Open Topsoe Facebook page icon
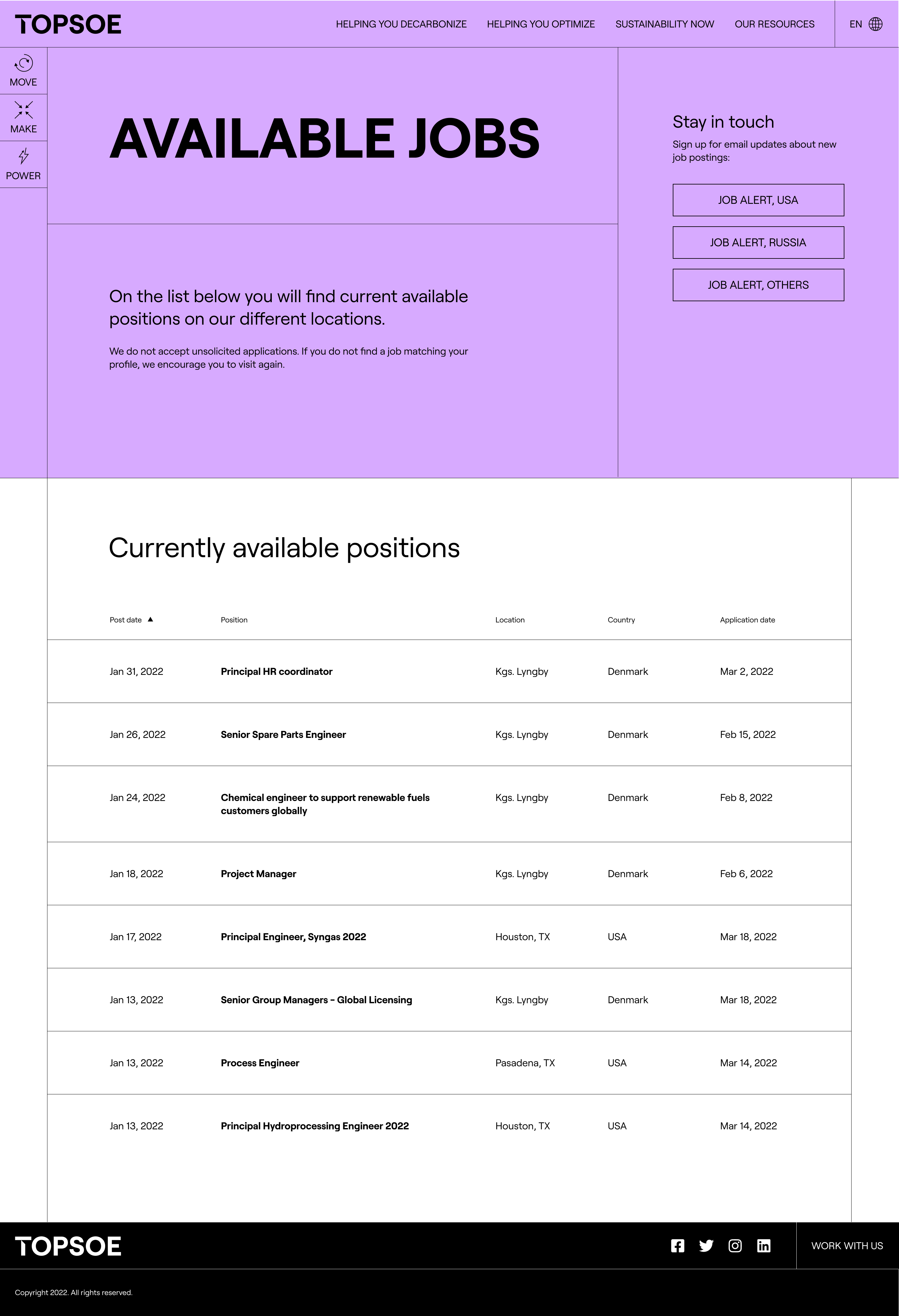 click(x=678, y=1246)
